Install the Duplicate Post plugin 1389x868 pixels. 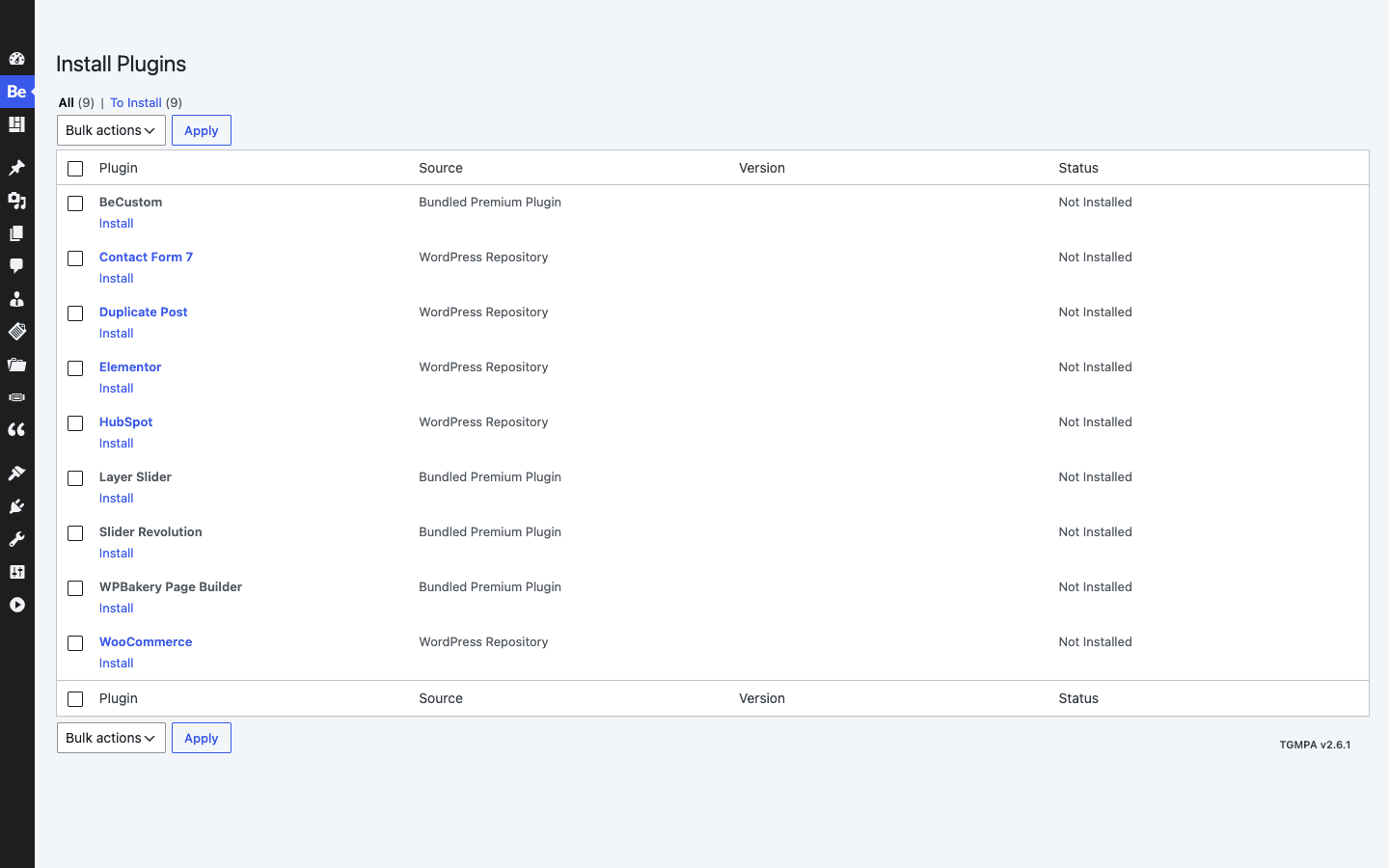(x=117, y=333)
